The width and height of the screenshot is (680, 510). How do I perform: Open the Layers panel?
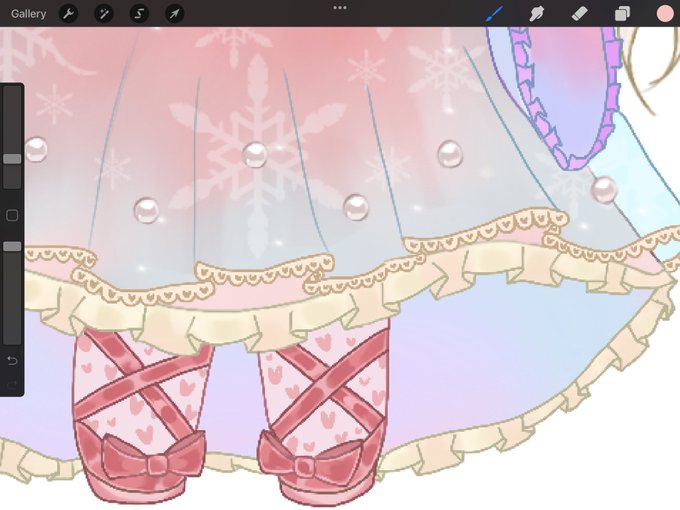622,13
